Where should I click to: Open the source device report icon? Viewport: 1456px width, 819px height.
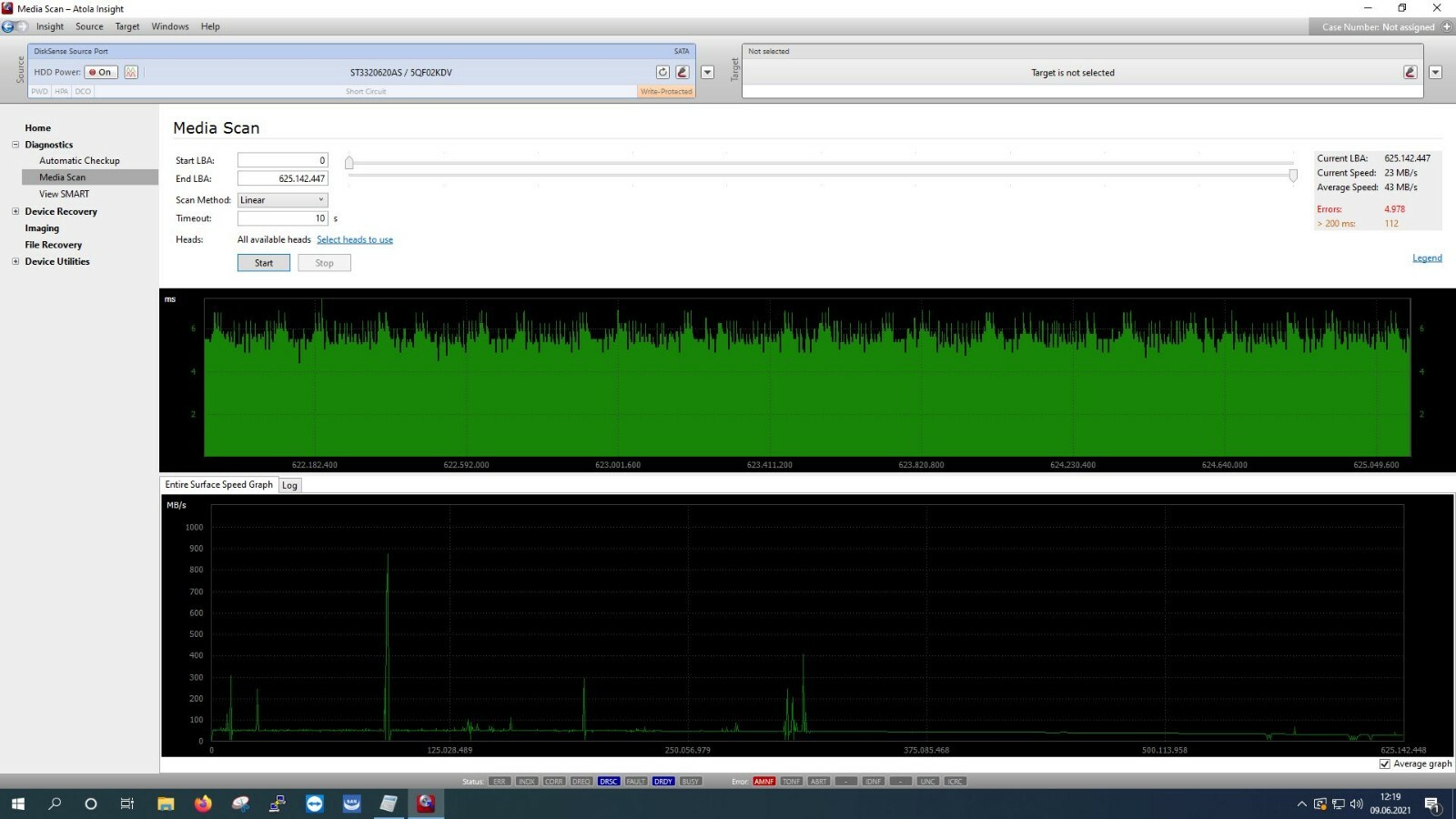pos(682,72)
